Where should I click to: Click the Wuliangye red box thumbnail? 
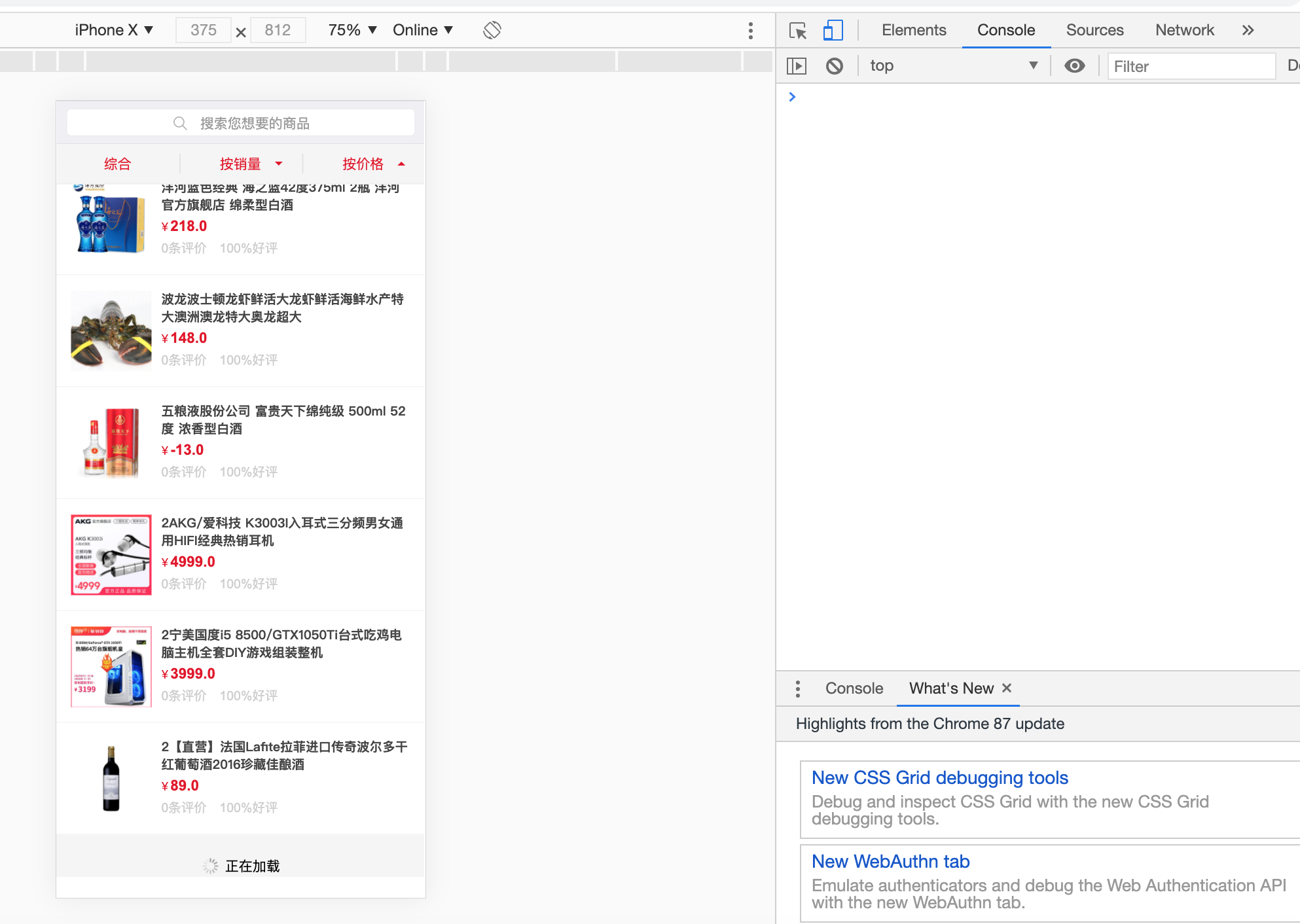coord(111,443)
